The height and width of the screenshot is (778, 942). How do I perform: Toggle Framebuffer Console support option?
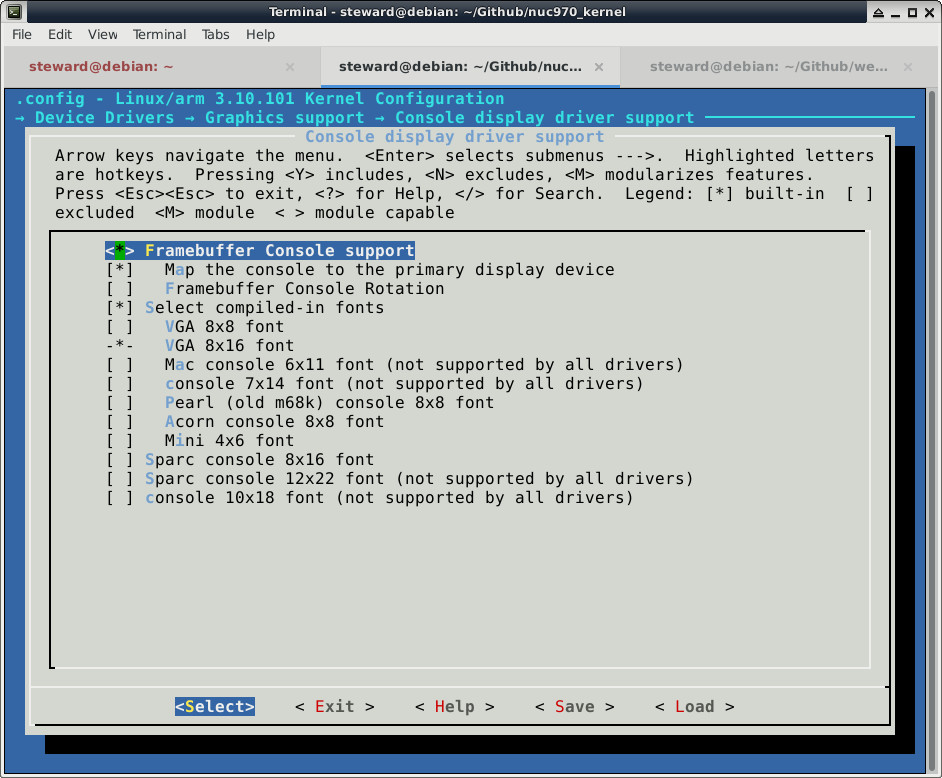point(260,251)
